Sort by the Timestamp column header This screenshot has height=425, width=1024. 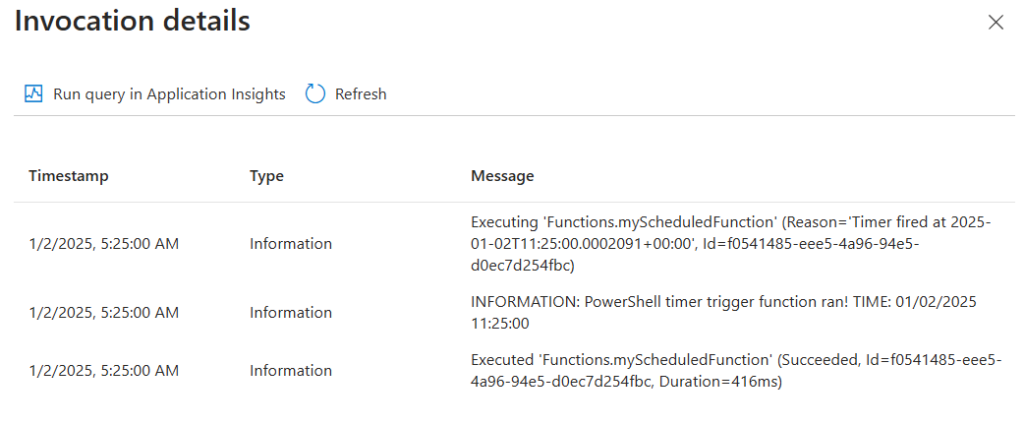(x=69, y=176)
